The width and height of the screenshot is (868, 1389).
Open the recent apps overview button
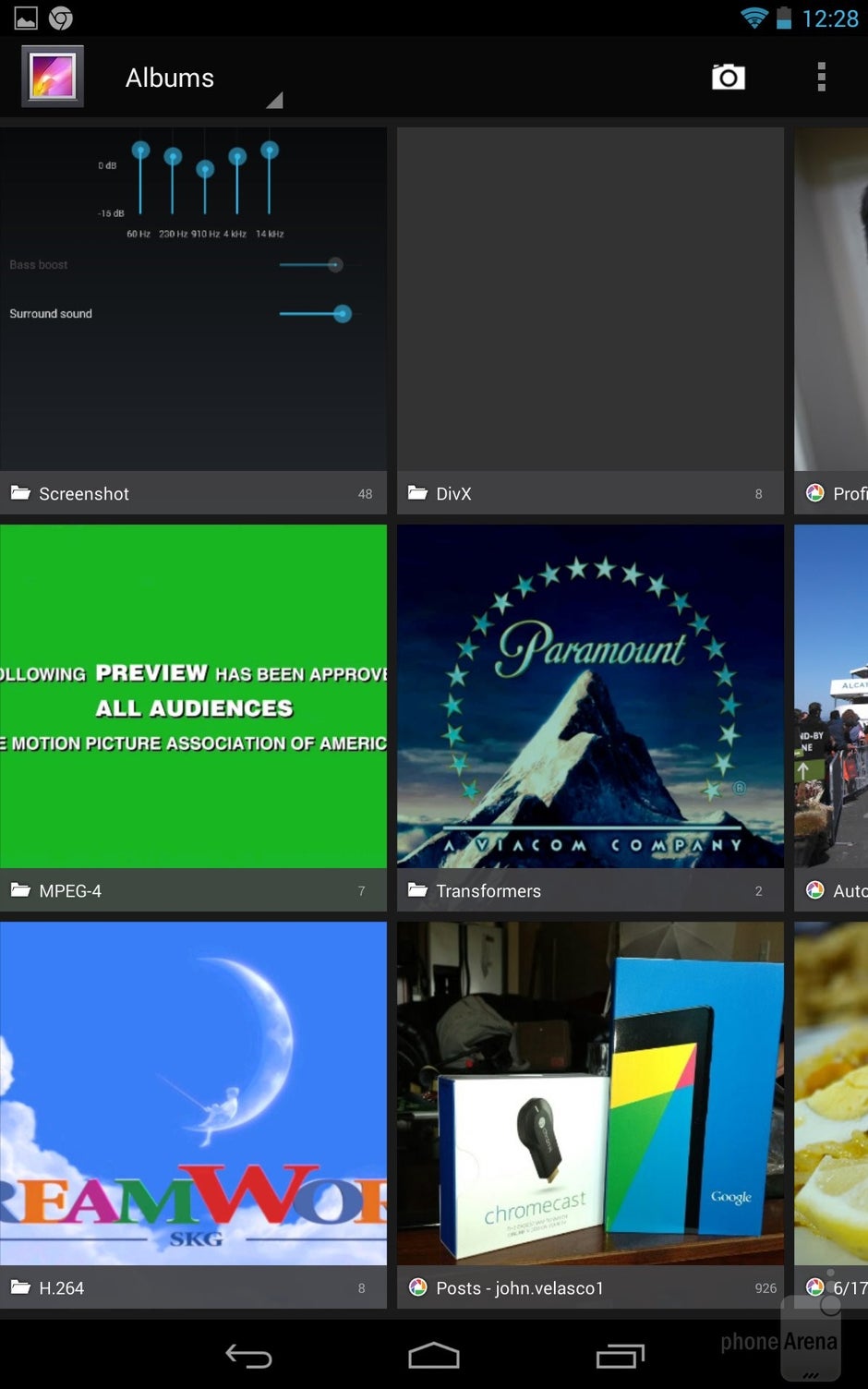[620, 1355]
